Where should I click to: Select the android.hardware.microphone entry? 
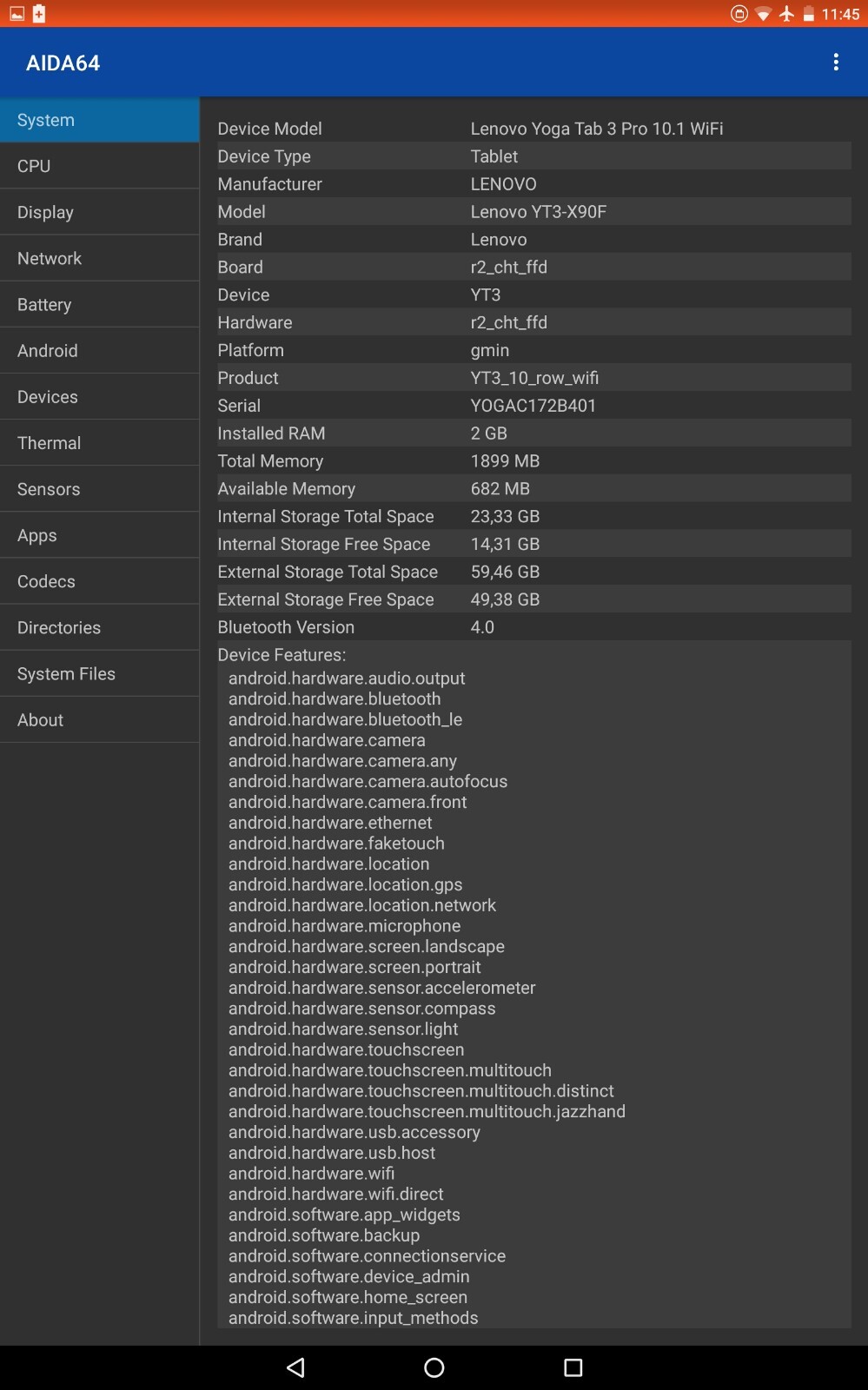click(x=344, y=926)
